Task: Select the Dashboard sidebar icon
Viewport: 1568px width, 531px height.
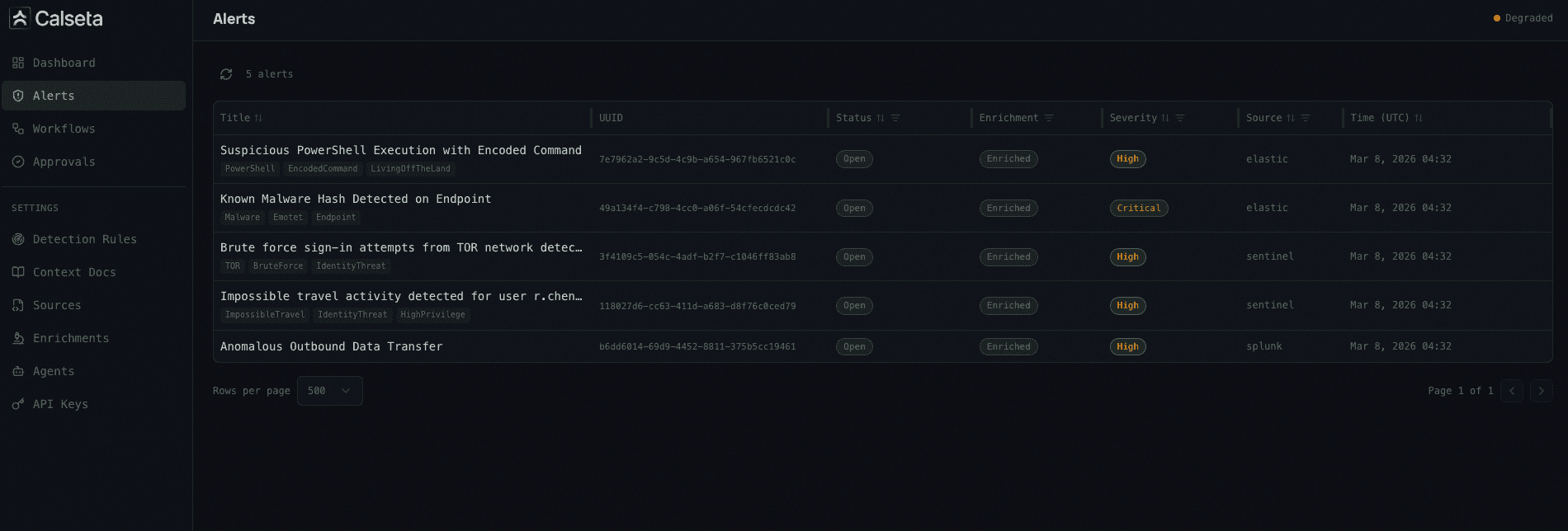Action: [x=17, y=63]
